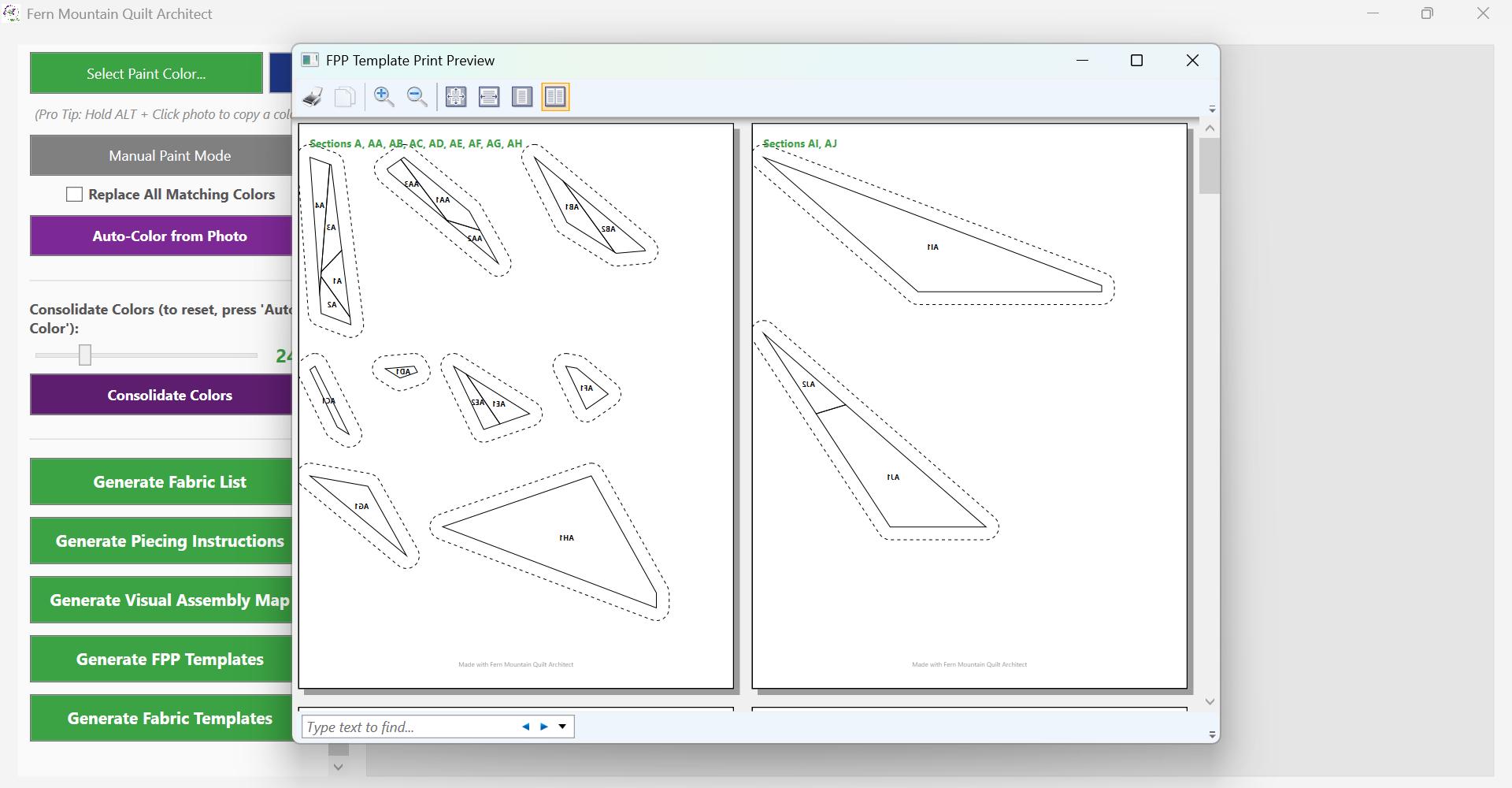Select the Fit whole page view icon
The width and height of the screenshot is (1512, 788).
[456, 97]
